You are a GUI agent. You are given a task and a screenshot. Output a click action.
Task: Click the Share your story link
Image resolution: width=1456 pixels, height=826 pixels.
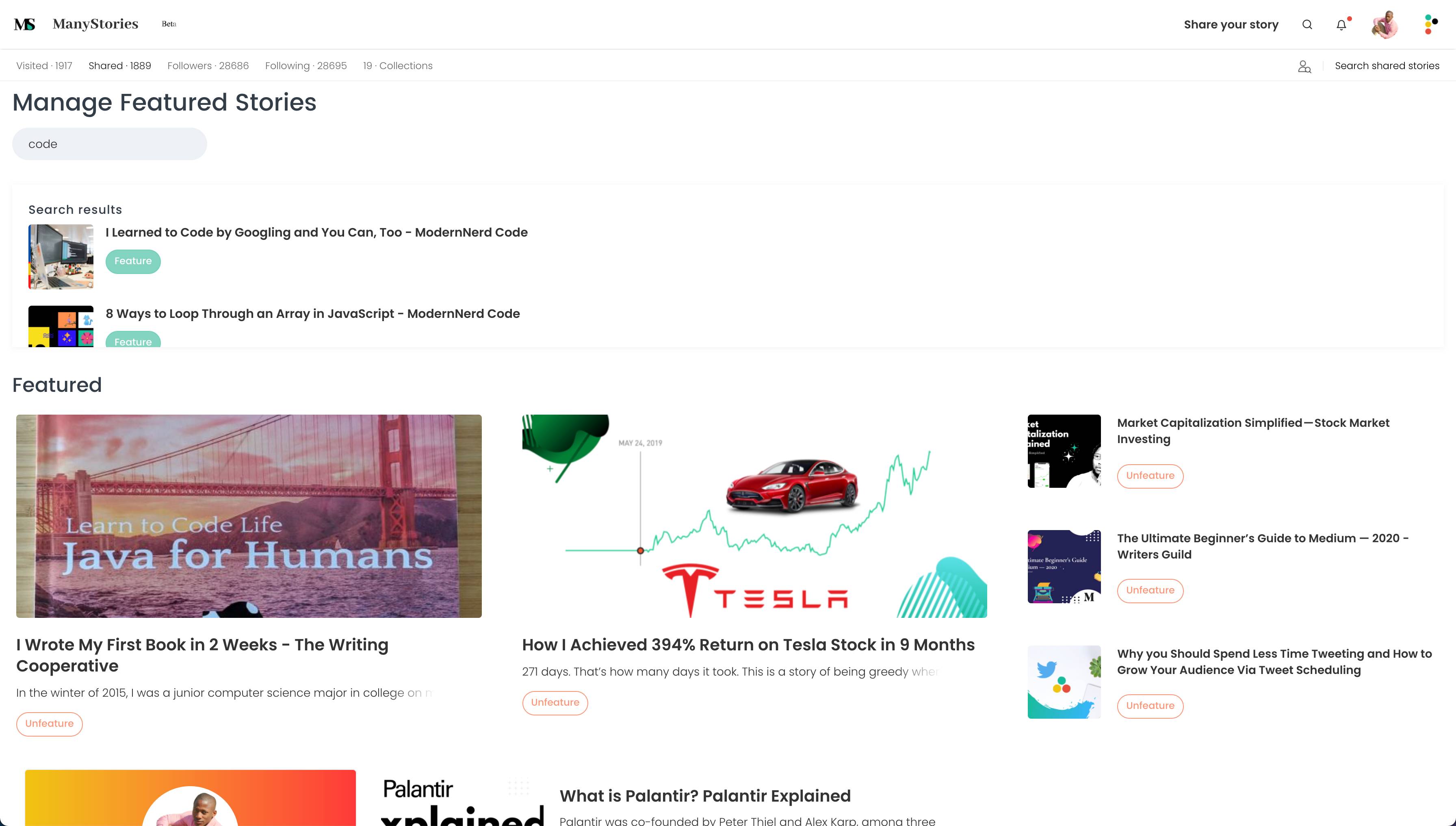tap(1231, 24)
